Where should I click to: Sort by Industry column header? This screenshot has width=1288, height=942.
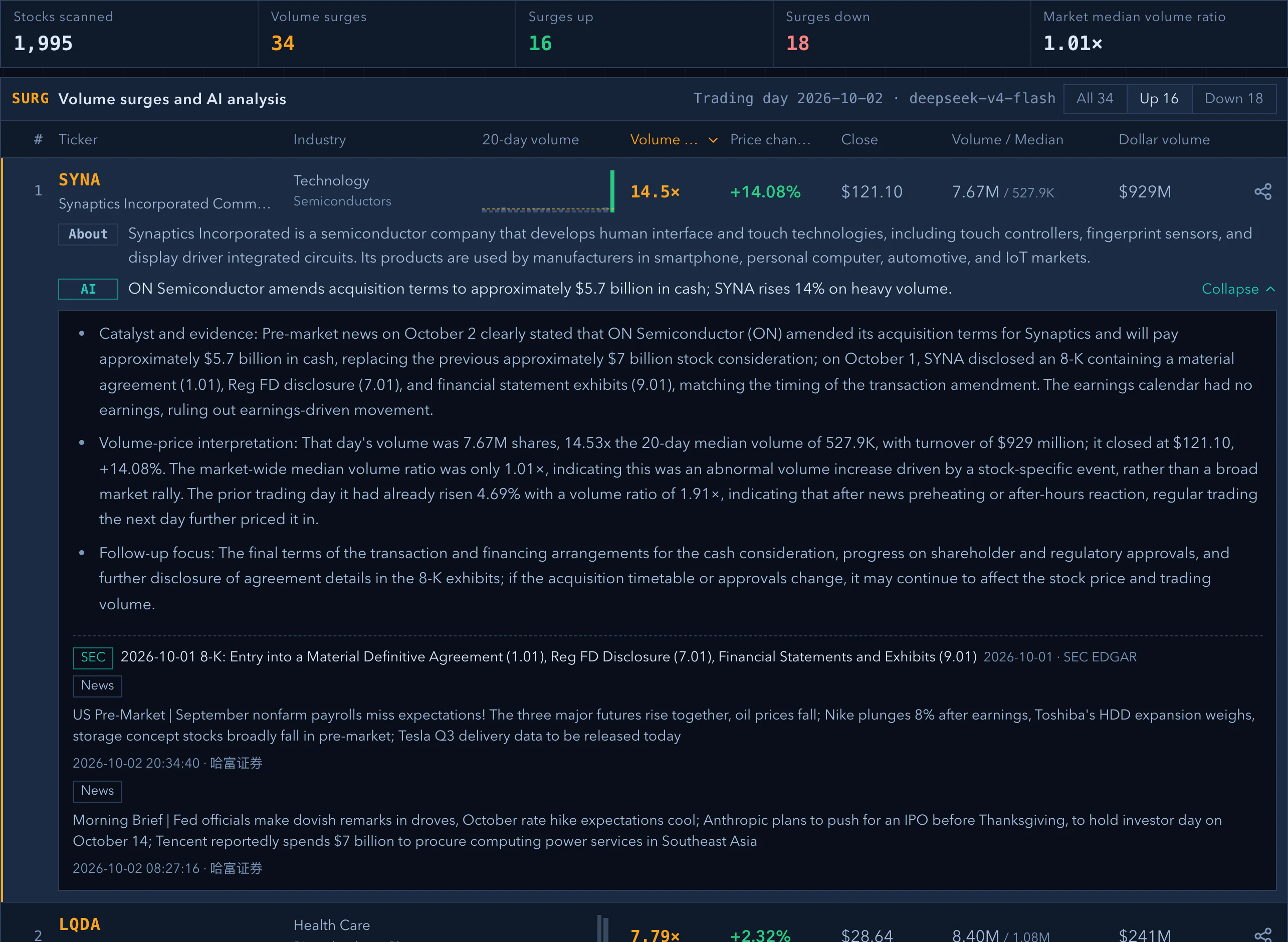click(x=319, y=140)
